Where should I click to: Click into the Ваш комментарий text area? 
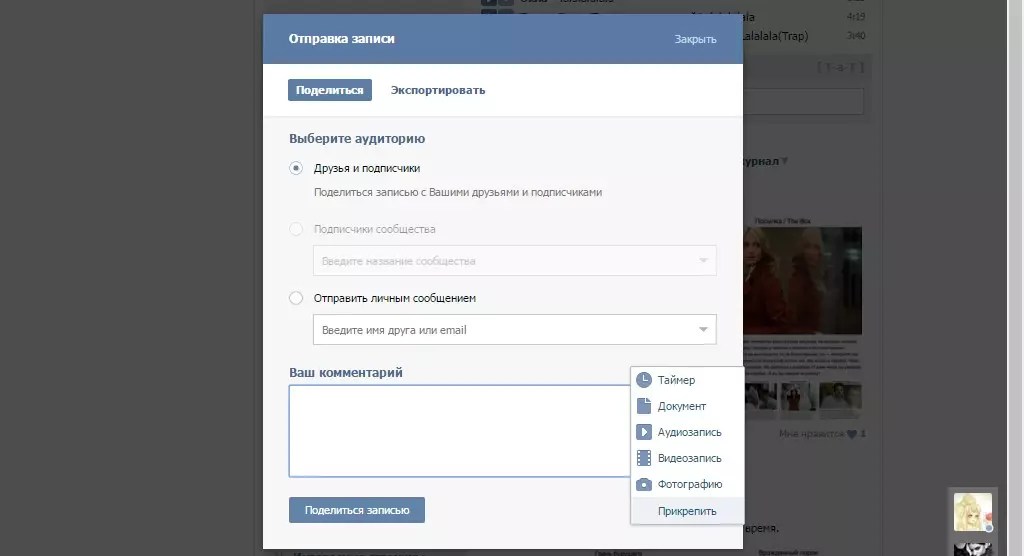460,431
